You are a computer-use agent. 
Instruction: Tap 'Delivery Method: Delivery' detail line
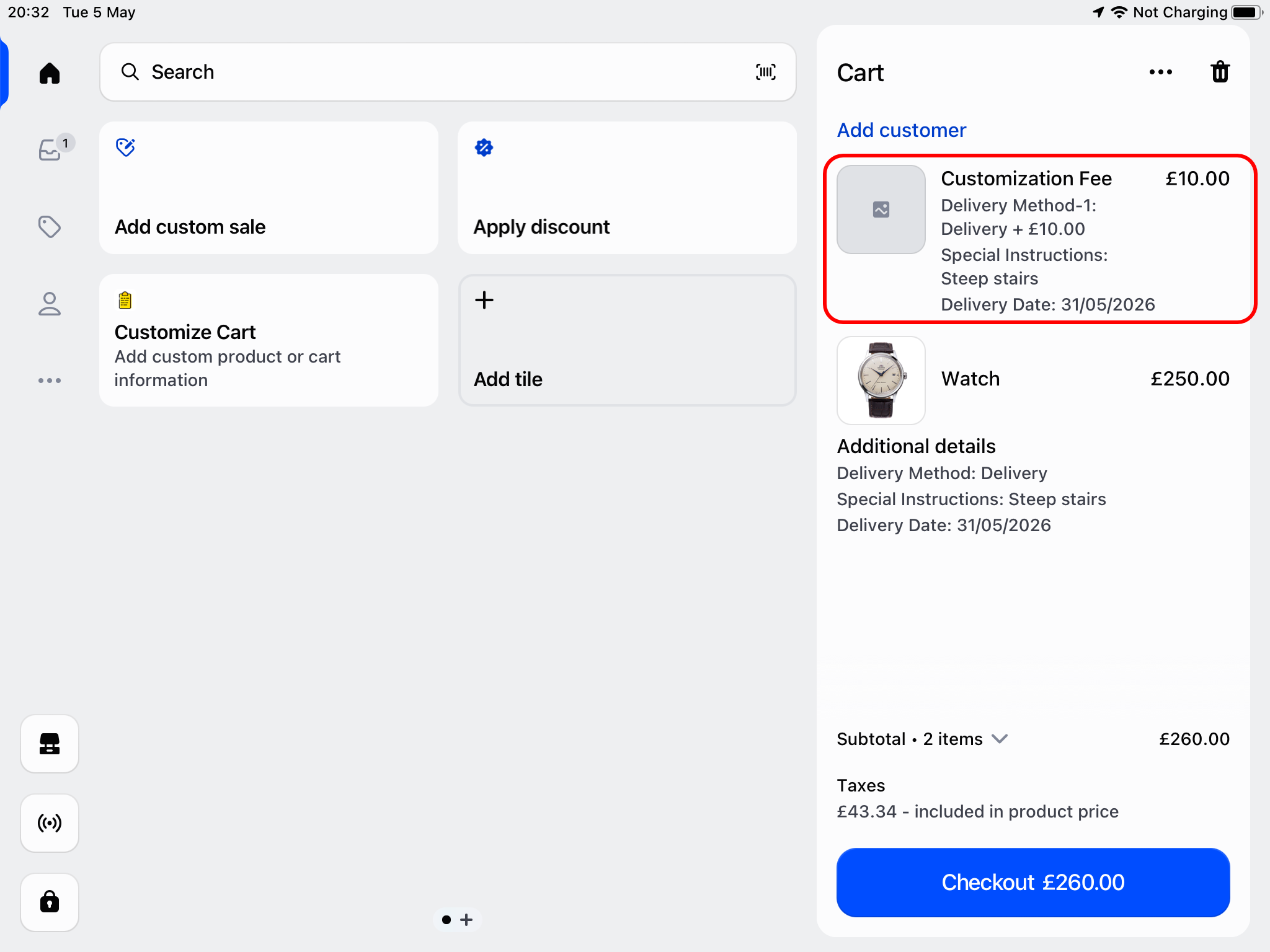[942, 473]
